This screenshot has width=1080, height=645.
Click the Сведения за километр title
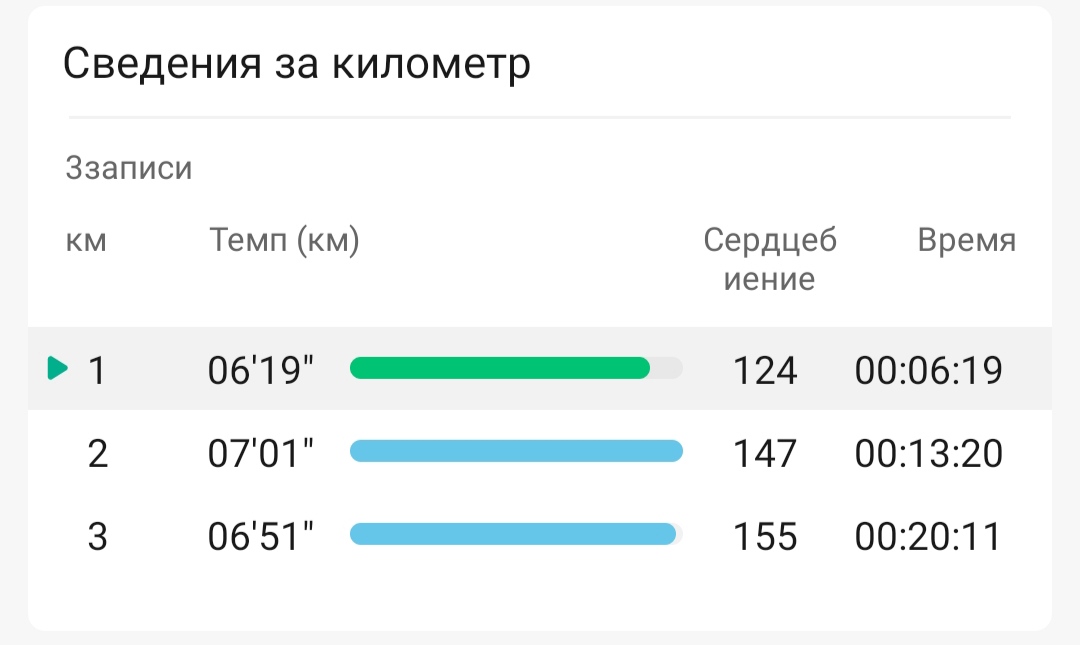[297, 63]
